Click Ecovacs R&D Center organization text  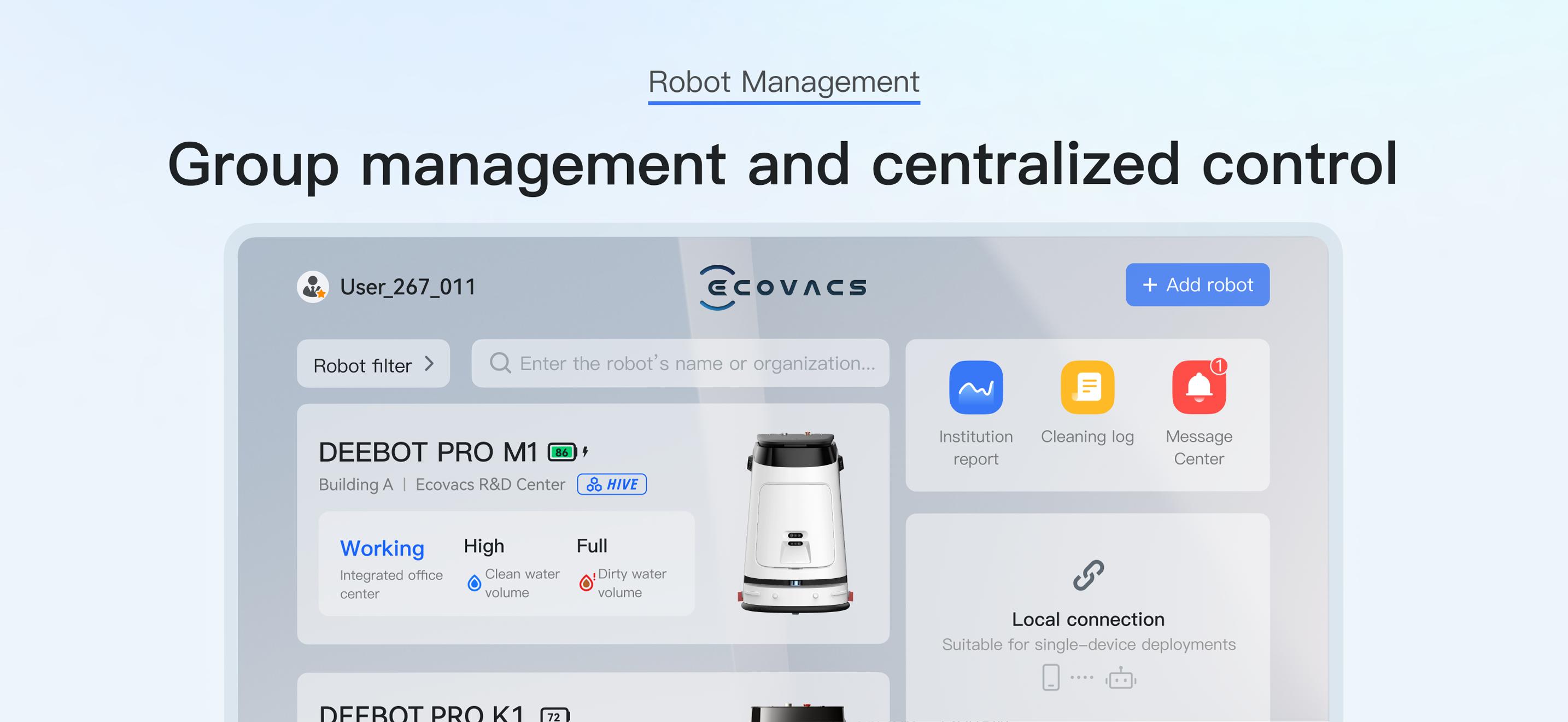[490, 484]
